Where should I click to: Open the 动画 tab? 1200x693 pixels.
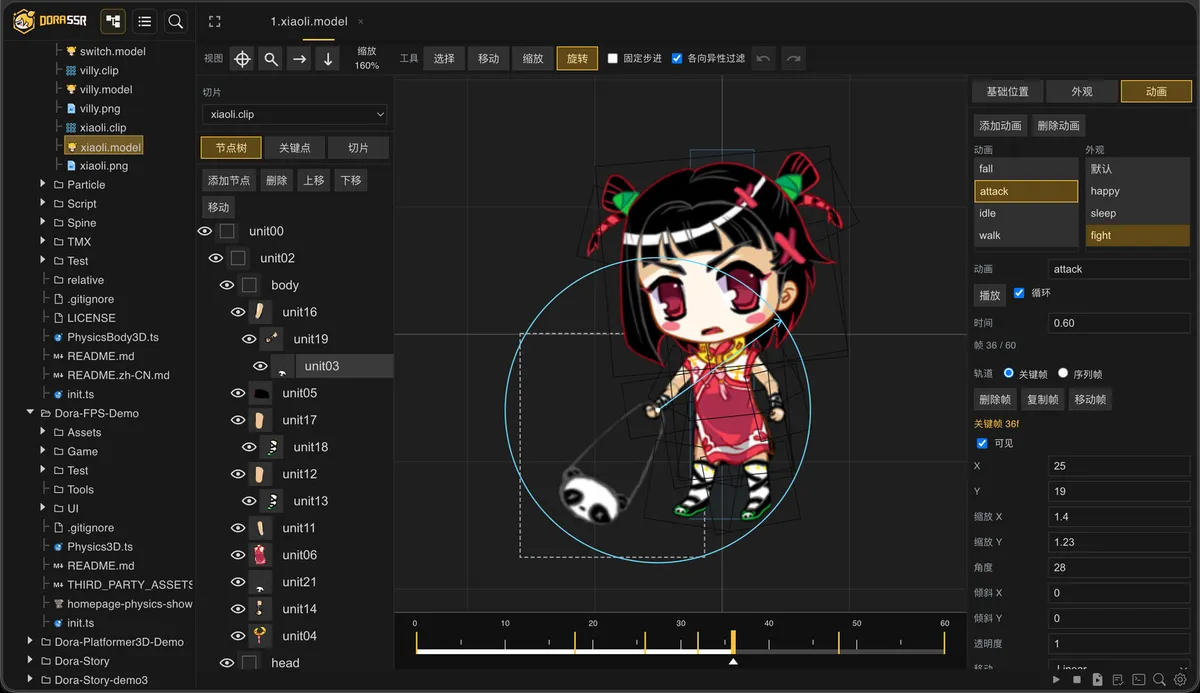tap(1156, 91)
